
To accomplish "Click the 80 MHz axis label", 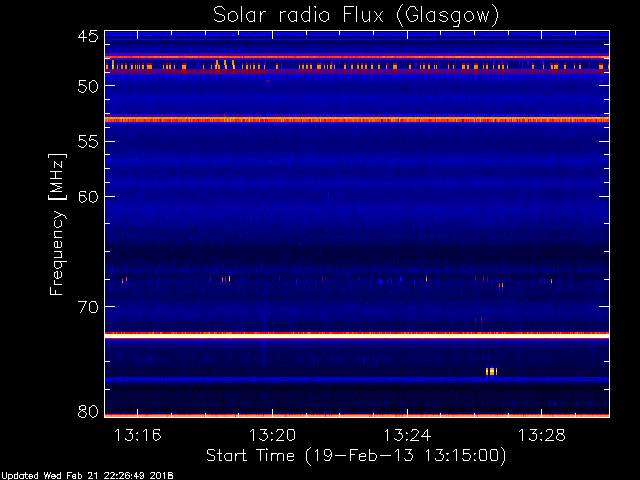I will coord(88,411).
